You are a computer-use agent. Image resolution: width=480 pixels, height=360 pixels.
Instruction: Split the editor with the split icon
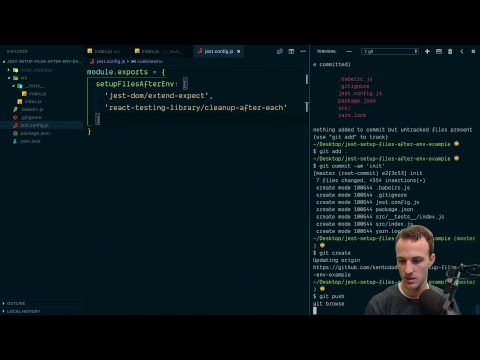click(291, 51)
